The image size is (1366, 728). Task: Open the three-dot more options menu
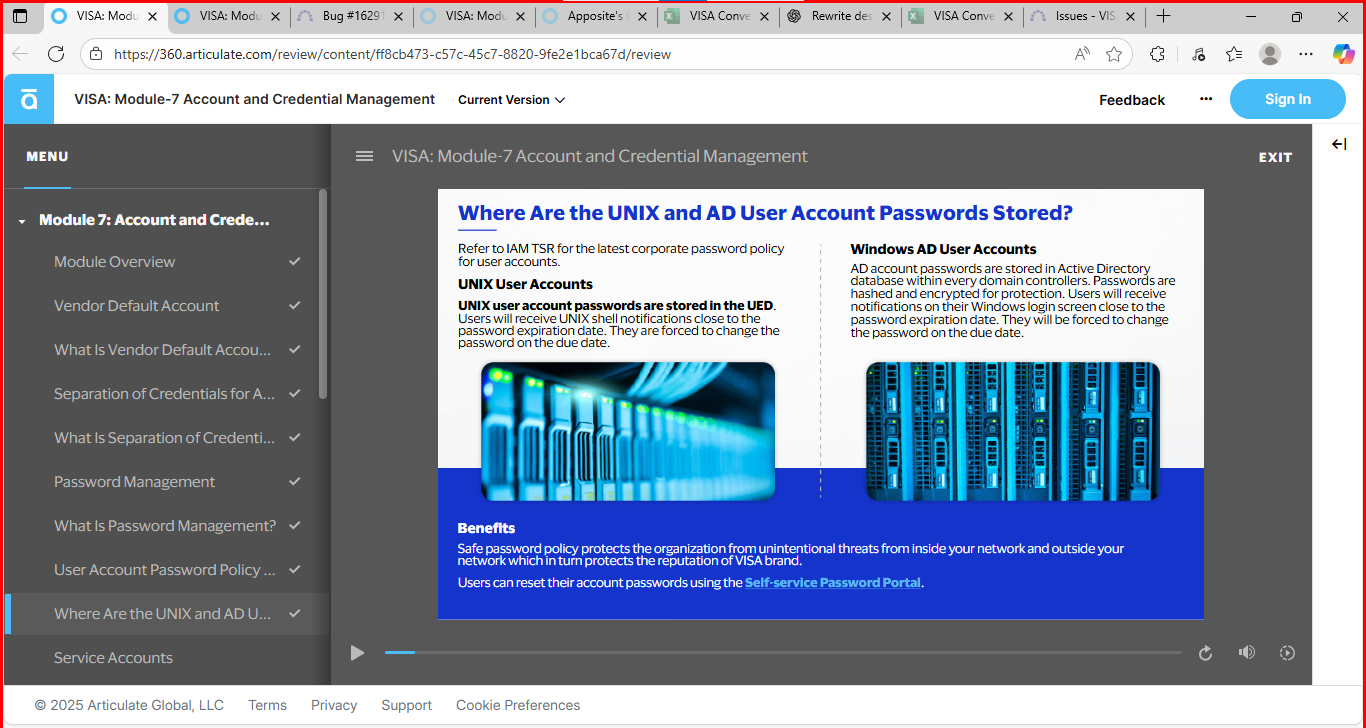(x=1206, y=99)
